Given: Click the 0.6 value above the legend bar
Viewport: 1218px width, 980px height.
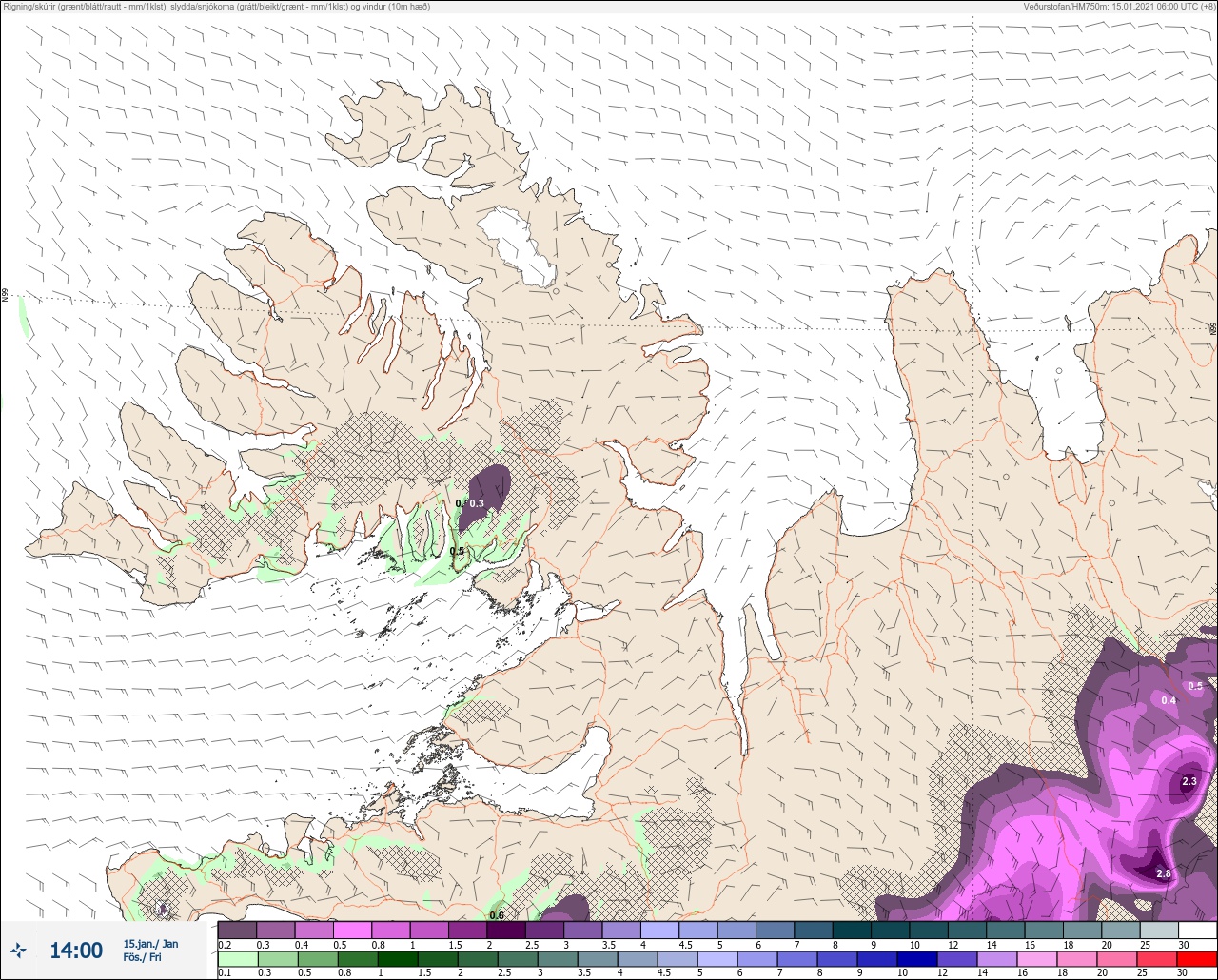Looking at the screenshot, I should [496, 915].
